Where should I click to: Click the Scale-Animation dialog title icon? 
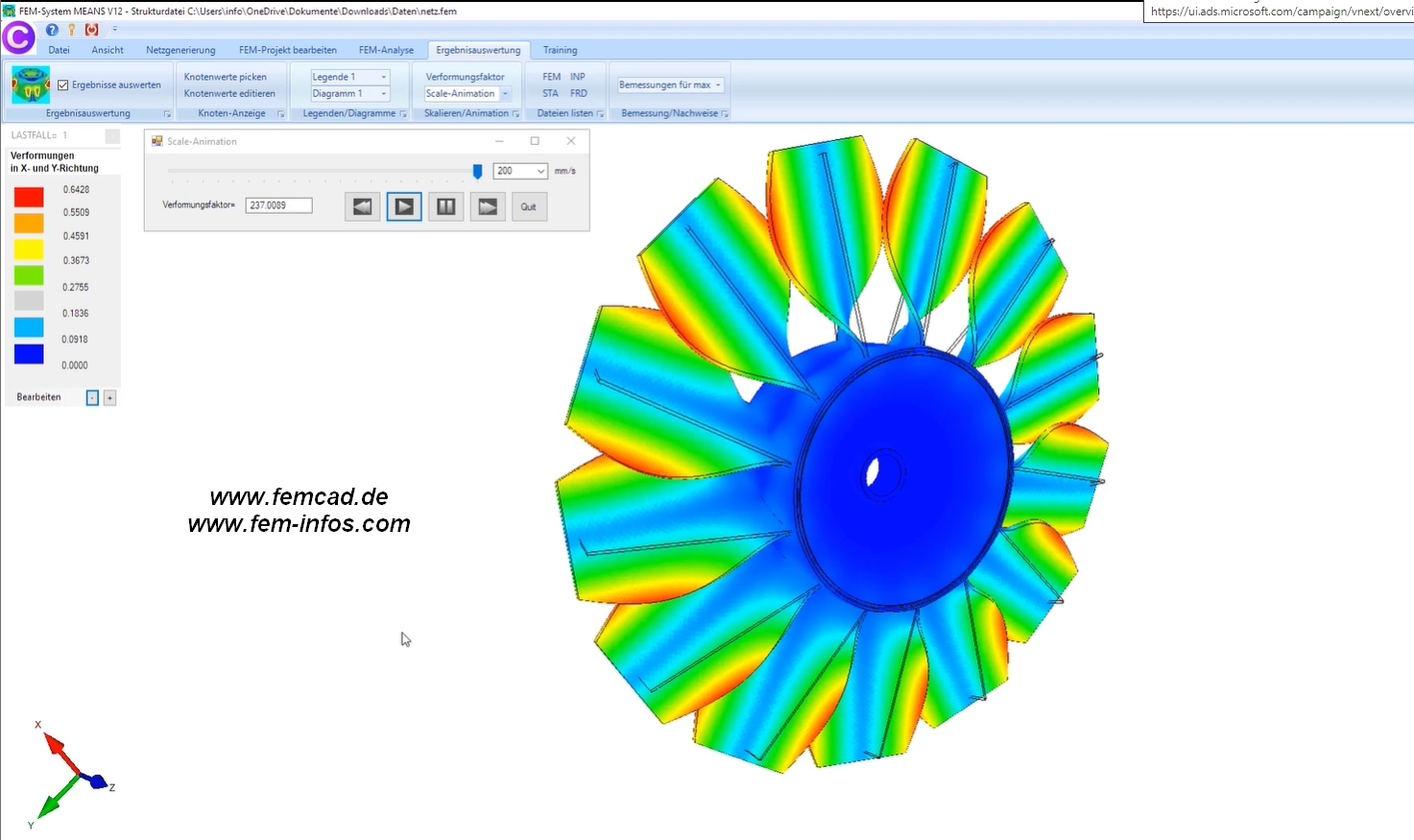[156, 141]
